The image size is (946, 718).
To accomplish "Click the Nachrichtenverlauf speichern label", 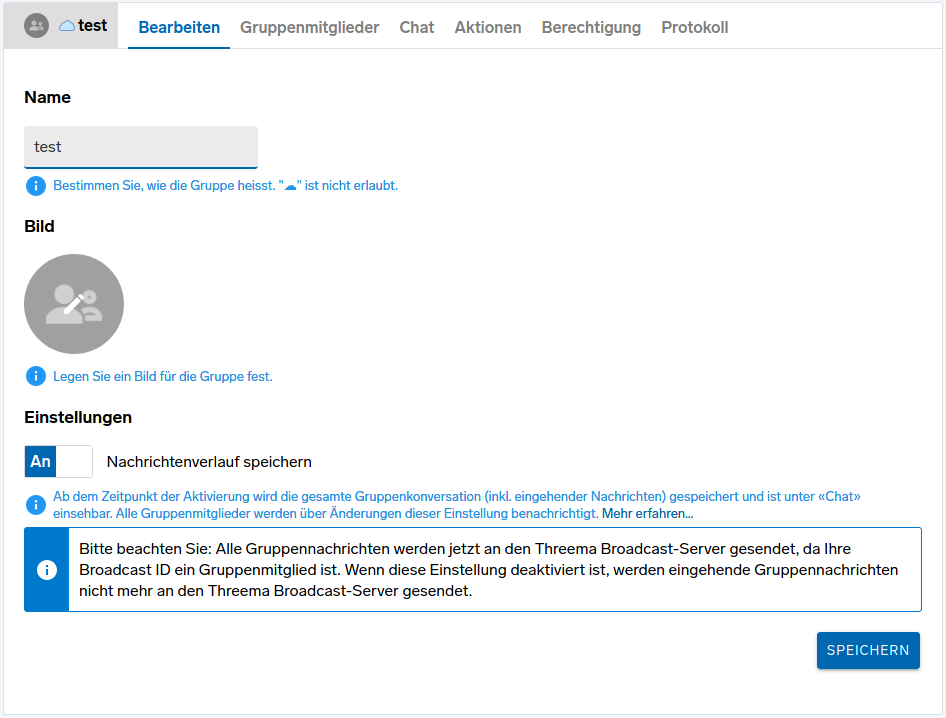I will pos(209,462).
